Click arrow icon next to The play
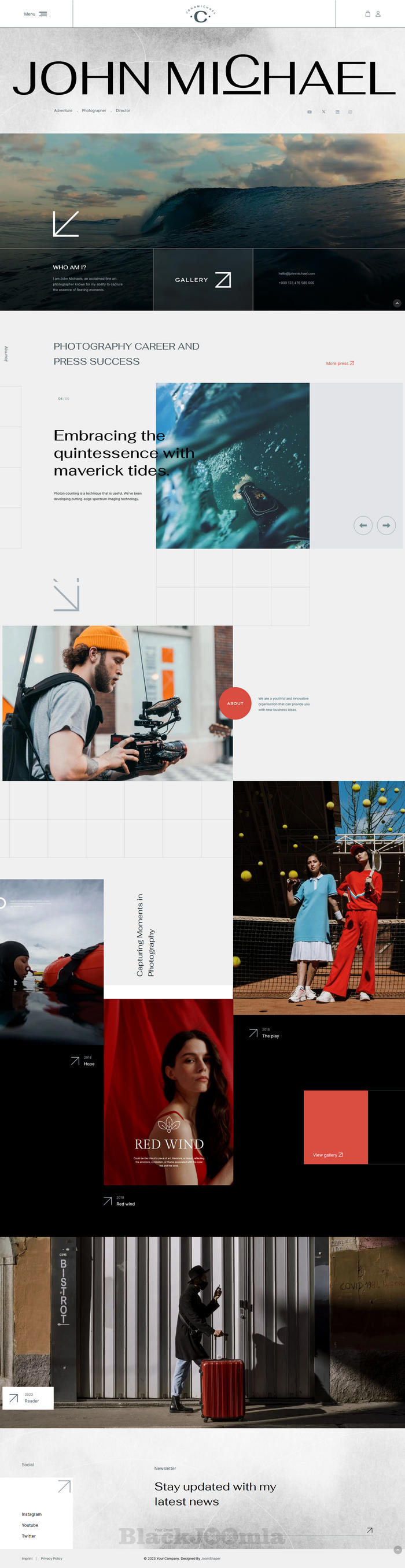The image size is (405, 1568). (x=253, y=1033)
